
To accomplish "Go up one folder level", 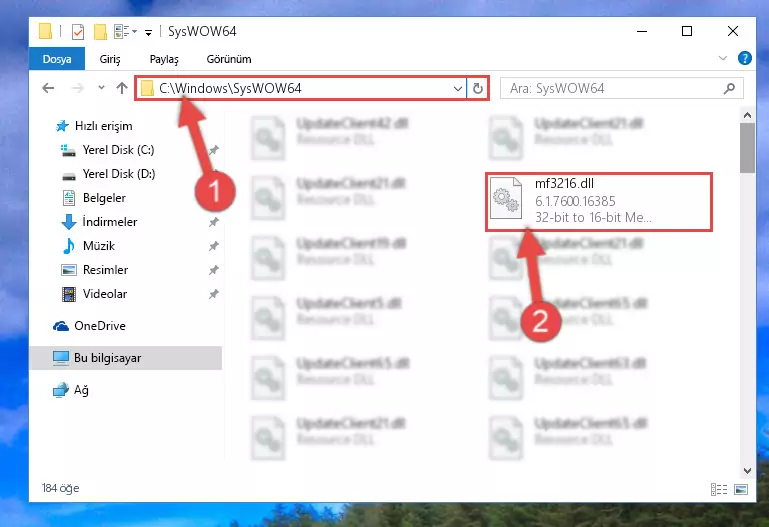I will pos(122,88).
